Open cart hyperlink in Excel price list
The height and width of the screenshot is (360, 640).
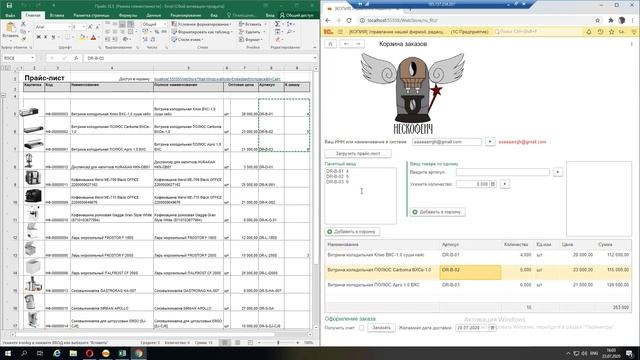[x=217, y=79]
